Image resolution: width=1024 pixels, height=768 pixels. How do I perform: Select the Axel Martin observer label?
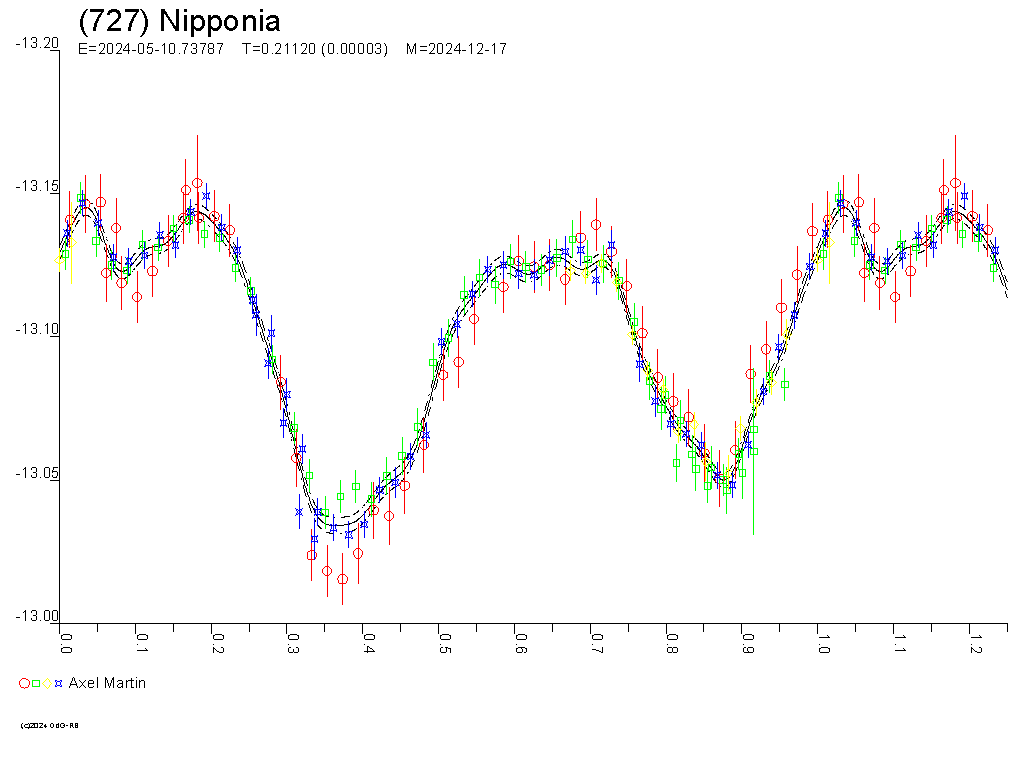pos(107,683)
